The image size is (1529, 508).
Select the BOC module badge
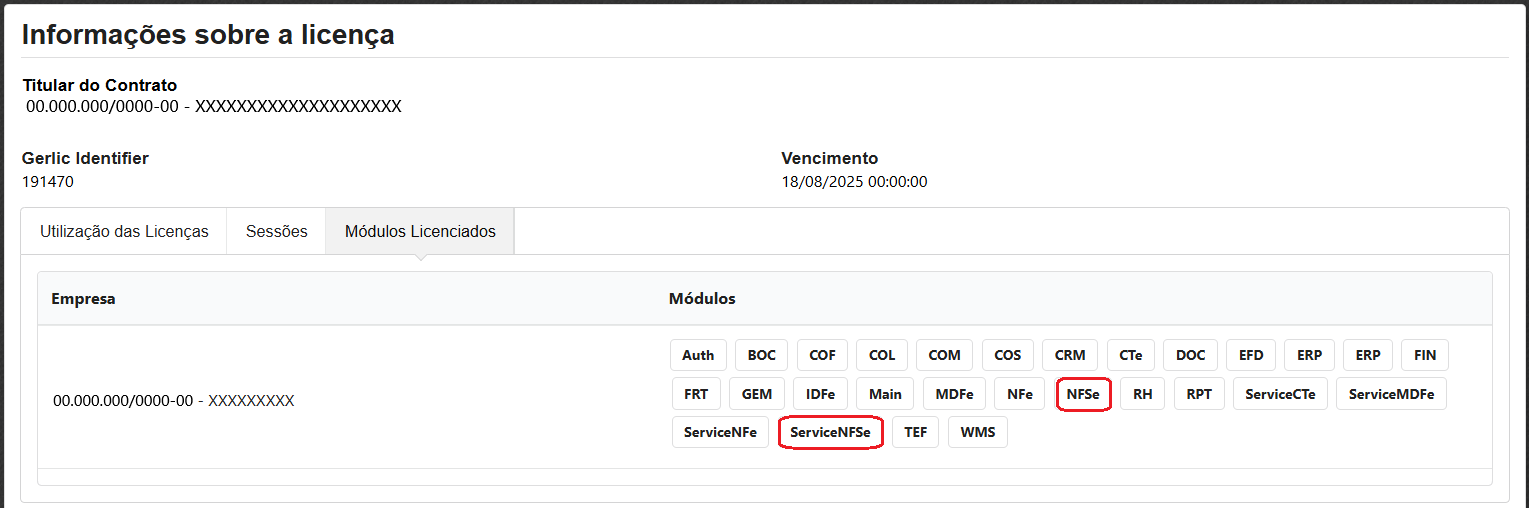(761, 355)
